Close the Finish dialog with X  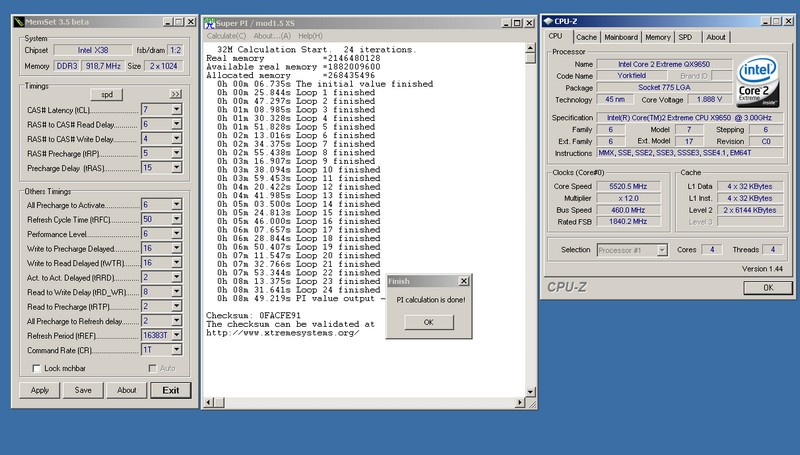pos(464,281)
